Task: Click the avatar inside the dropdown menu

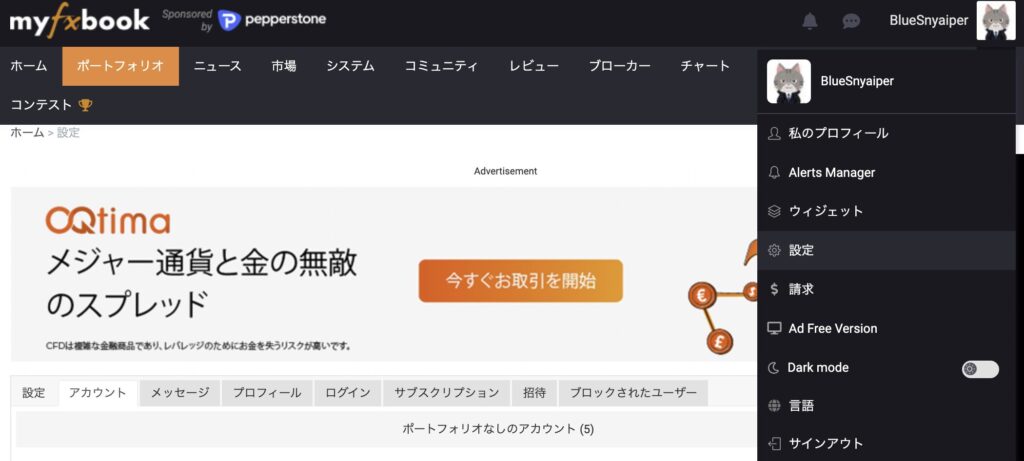Action: click(789, 82)
